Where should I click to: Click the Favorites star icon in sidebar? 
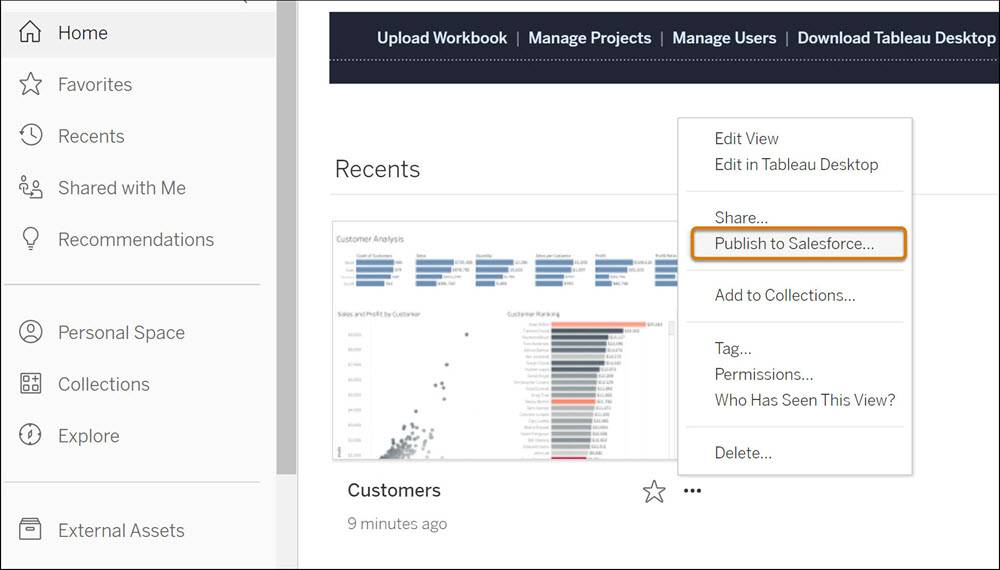point(30,84)
